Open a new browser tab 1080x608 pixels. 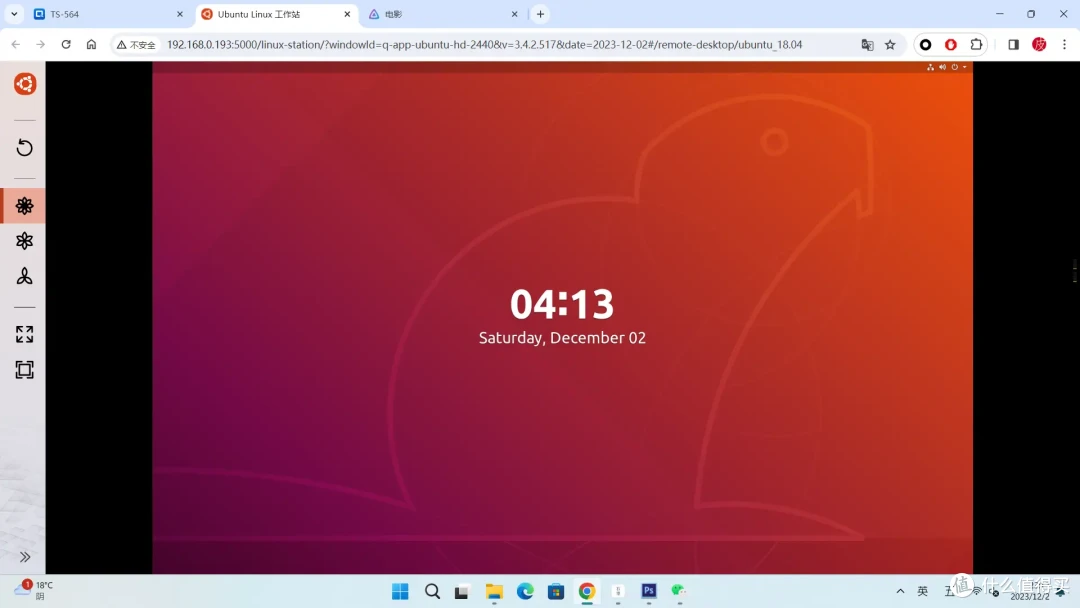coord(541,14)
